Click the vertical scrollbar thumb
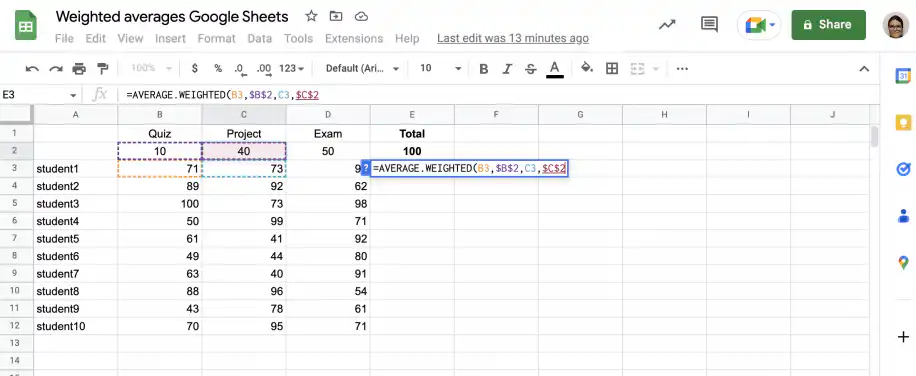 (875, 136)
